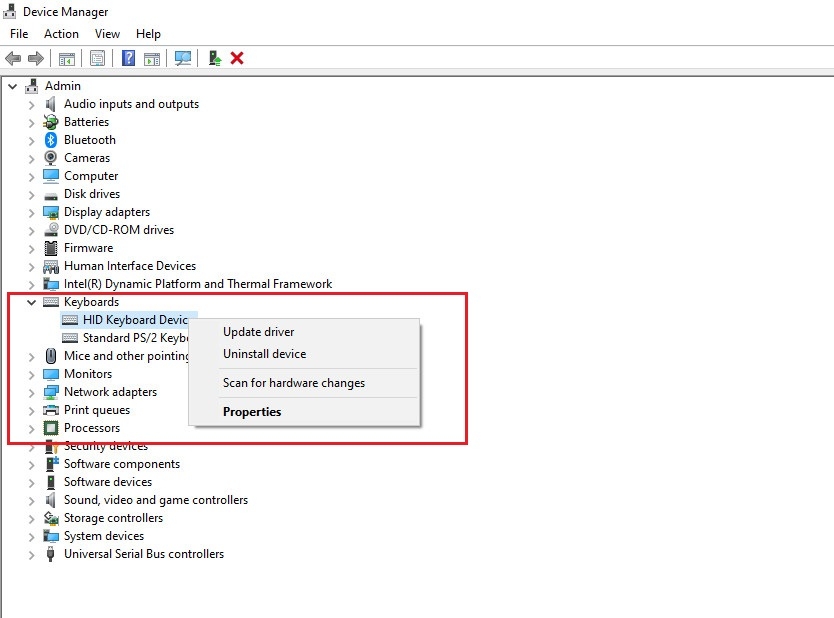Select the Standard PS/2 Keyboard entry

pos(135,338)
